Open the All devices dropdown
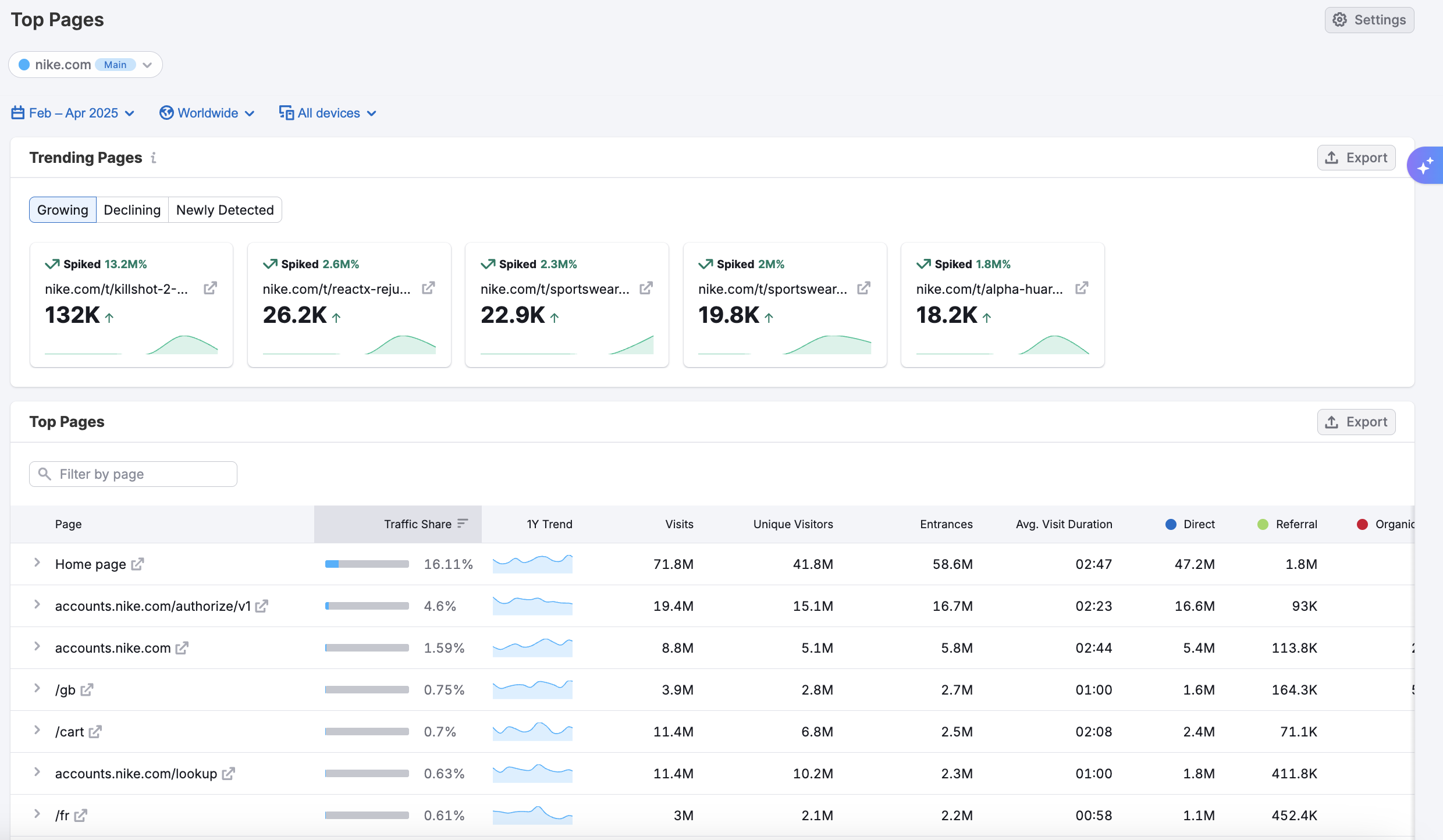1443x840 pixels. tap(328, 113)
